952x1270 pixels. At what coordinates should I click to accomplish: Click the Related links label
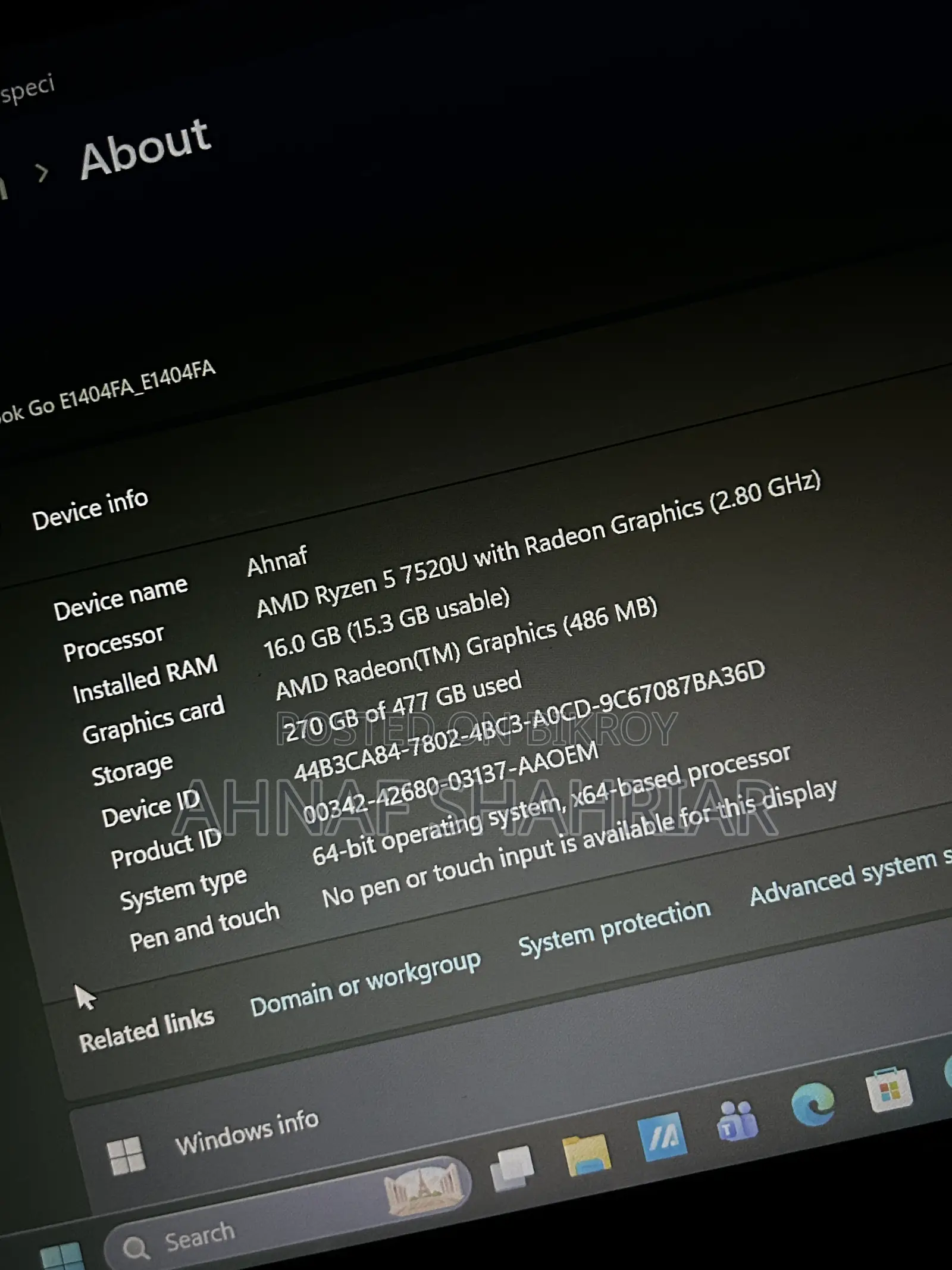point(146,1031)
